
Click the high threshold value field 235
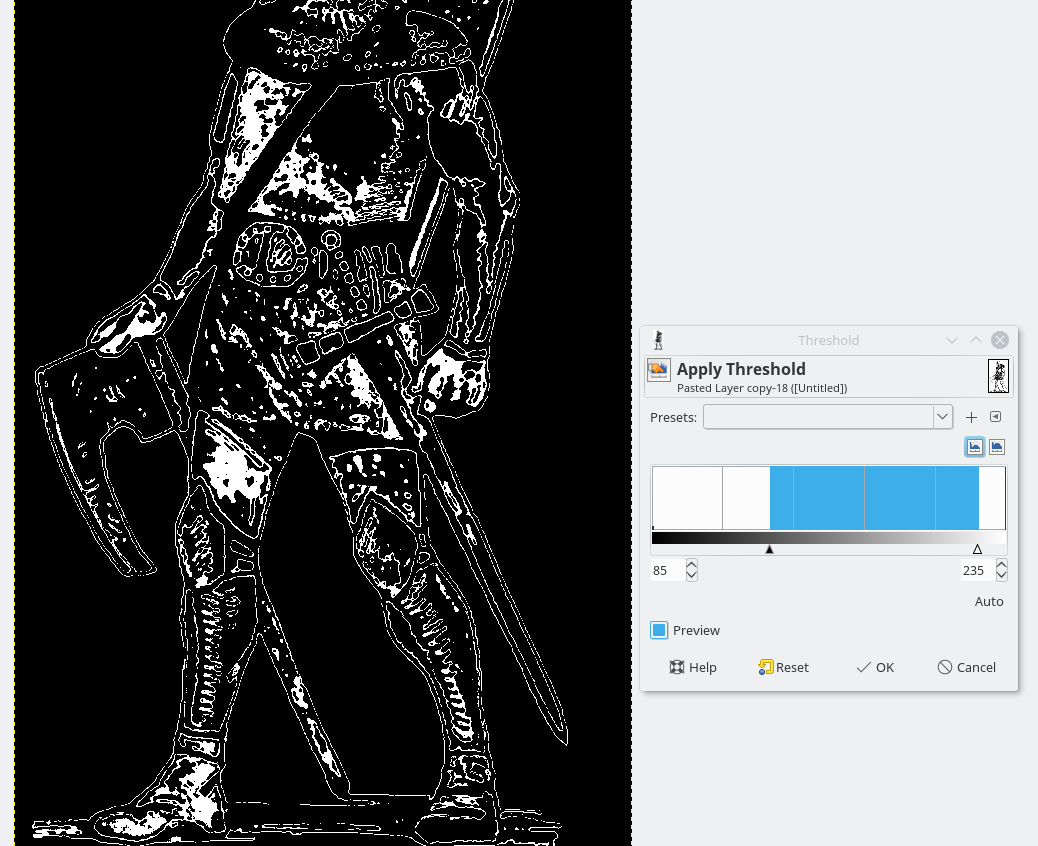pos(978,571)
